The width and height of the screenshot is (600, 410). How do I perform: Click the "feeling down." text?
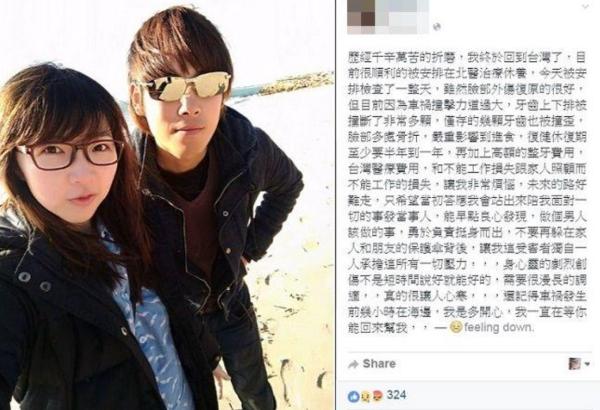(x=499, y=327)
